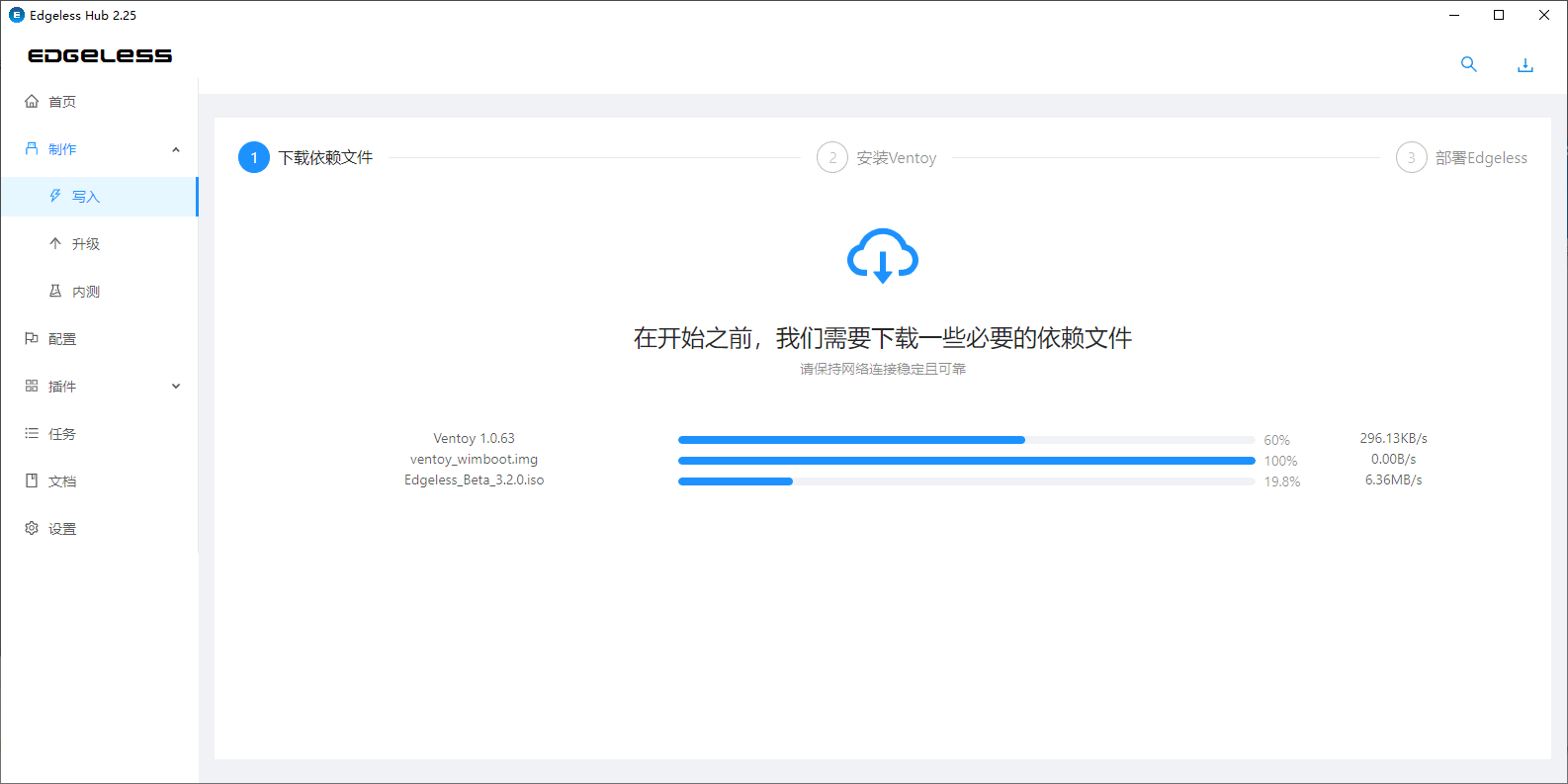Click the 19.8% progress value
This screenshot has width=1568, height=784.
click(x=1282, y=481)
